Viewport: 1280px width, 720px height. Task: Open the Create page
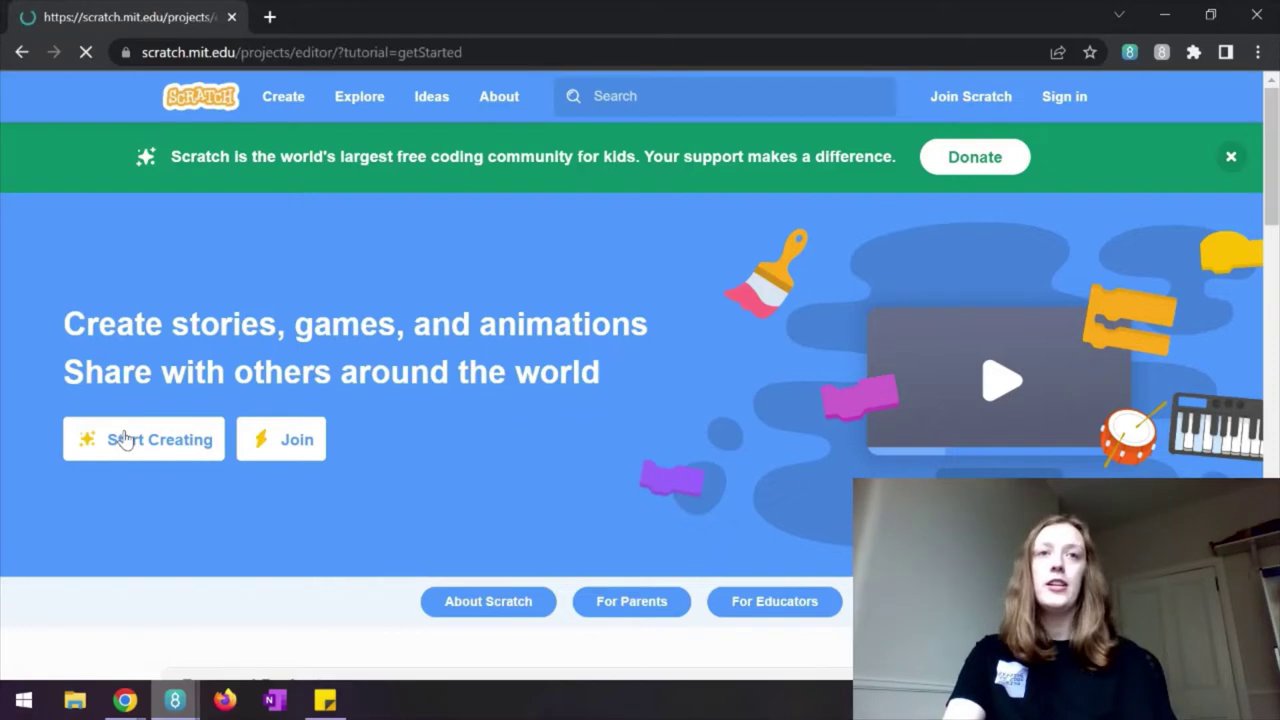click(283, 96)
